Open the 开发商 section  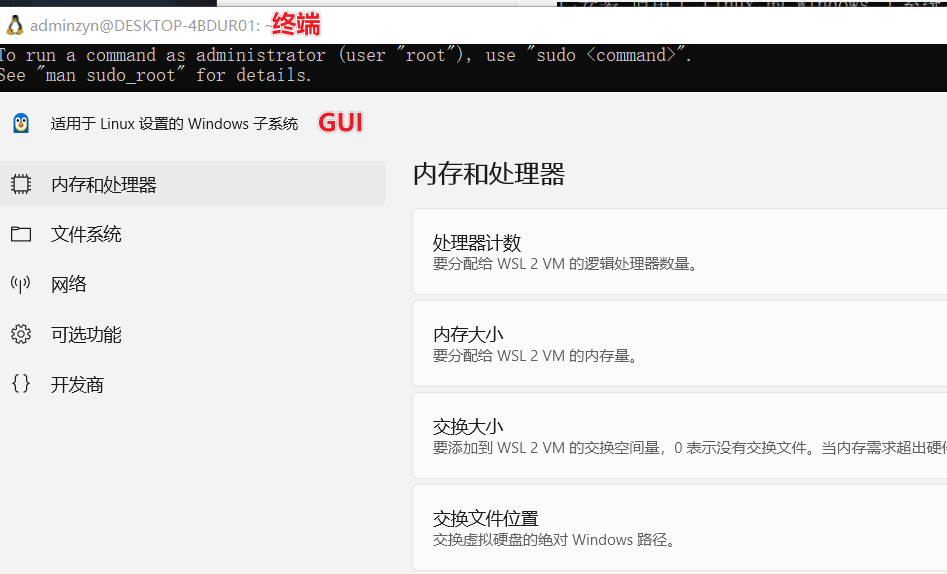[x=77, y=385]
